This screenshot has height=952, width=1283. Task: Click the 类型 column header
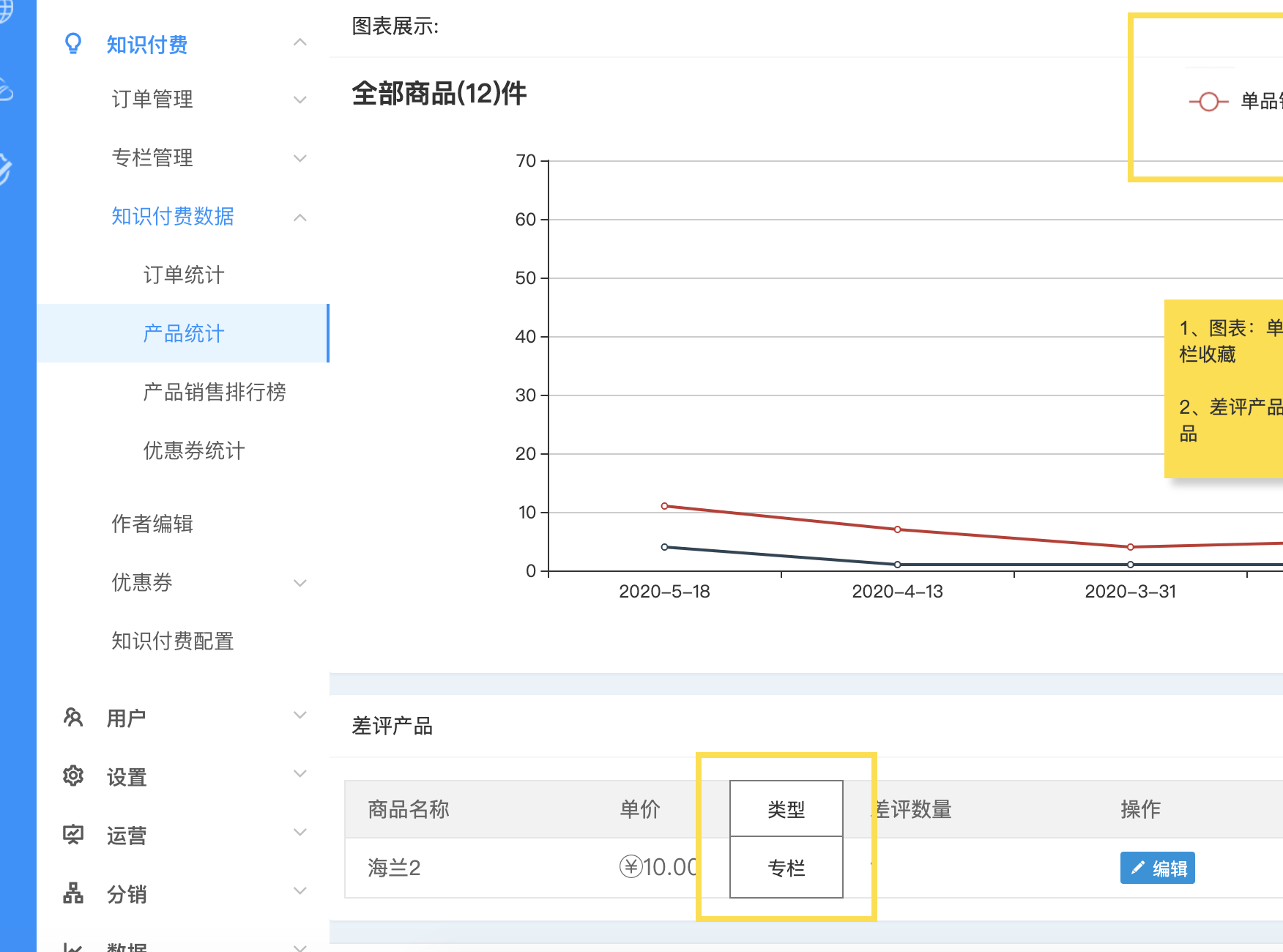click(x=786, y=809)
